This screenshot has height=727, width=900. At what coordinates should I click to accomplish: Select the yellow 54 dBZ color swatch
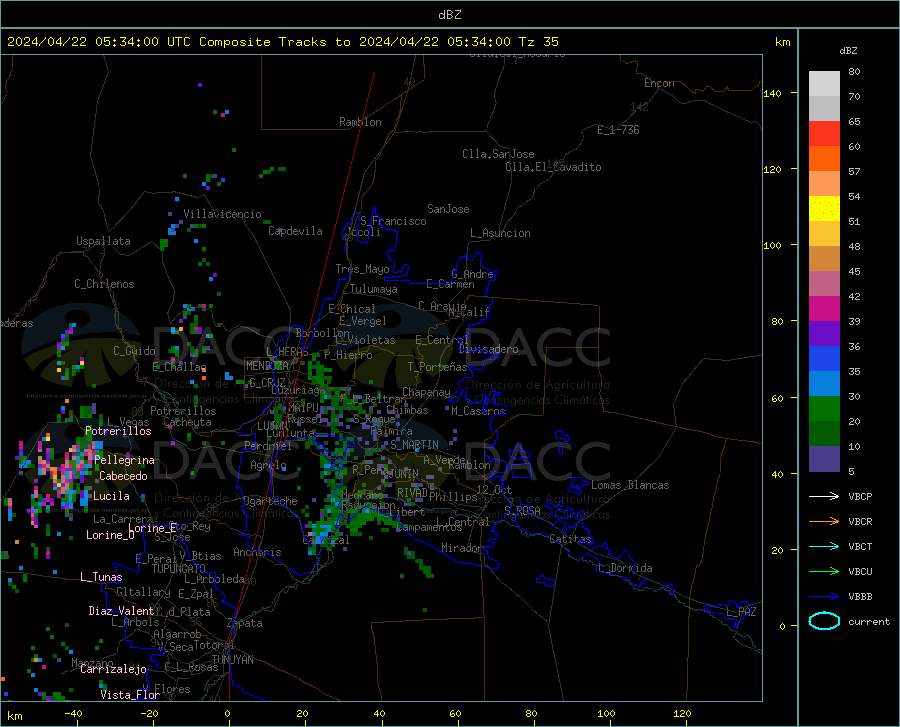pos(824,209)
